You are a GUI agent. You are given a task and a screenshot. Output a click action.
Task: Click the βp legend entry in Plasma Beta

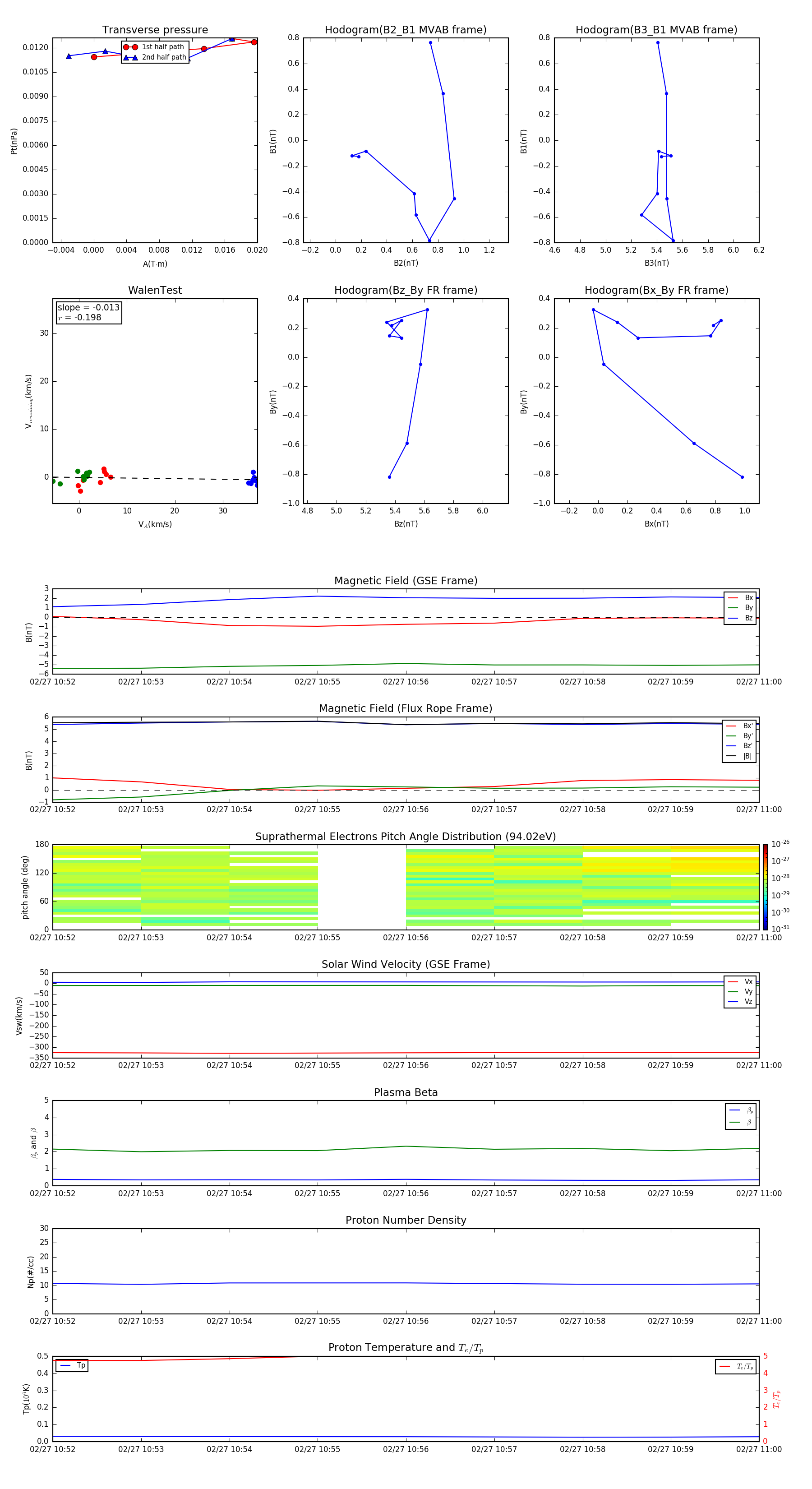point(741,1110)
